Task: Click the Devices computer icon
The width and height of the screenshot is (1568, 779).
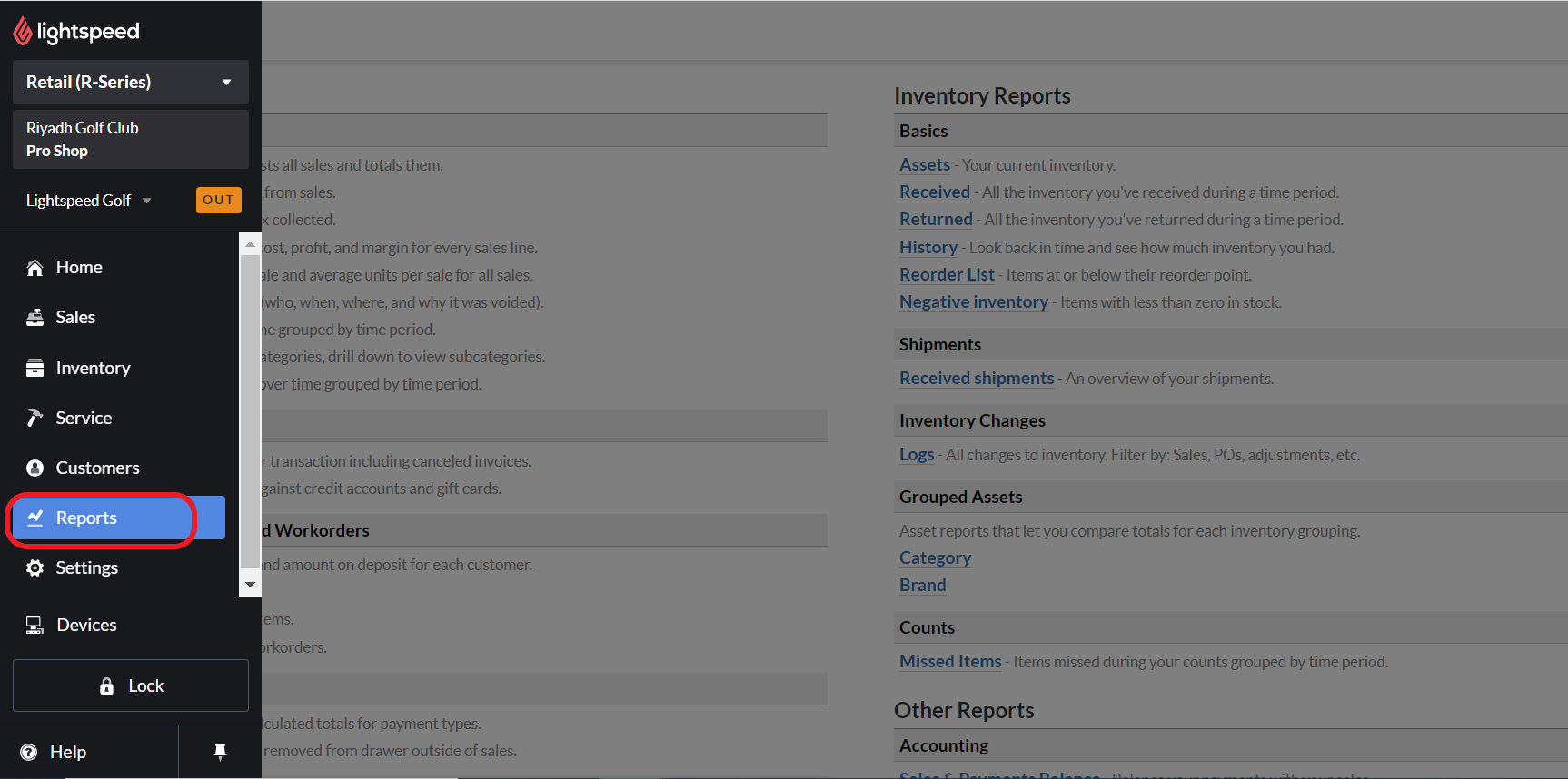Action: (x=35, y=625)
